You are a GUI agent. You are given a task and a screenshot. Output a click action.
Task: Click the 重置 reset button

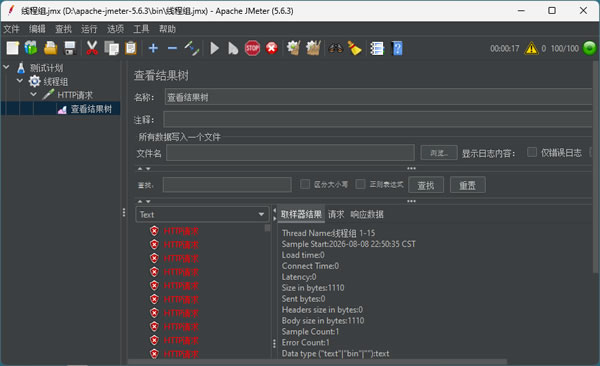click(468, 185)
